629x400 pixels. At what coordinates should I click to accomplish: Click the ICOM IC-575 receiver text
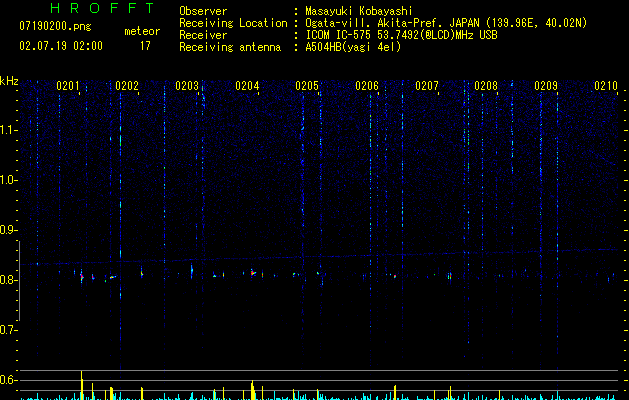click(x=401, y=35)
